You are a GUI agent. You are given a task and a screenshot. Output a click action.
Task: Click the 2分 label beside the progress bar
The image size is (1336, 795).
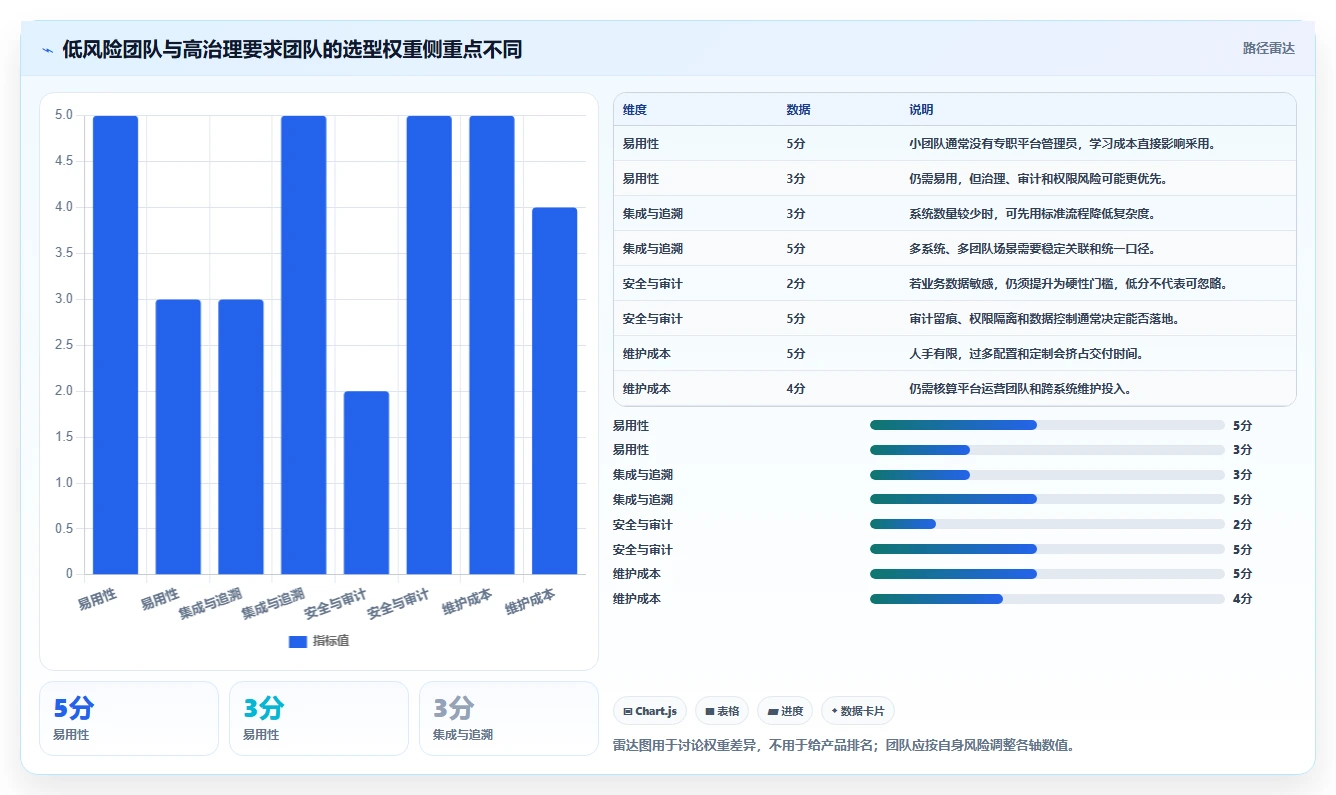(x=1243, y=525)
